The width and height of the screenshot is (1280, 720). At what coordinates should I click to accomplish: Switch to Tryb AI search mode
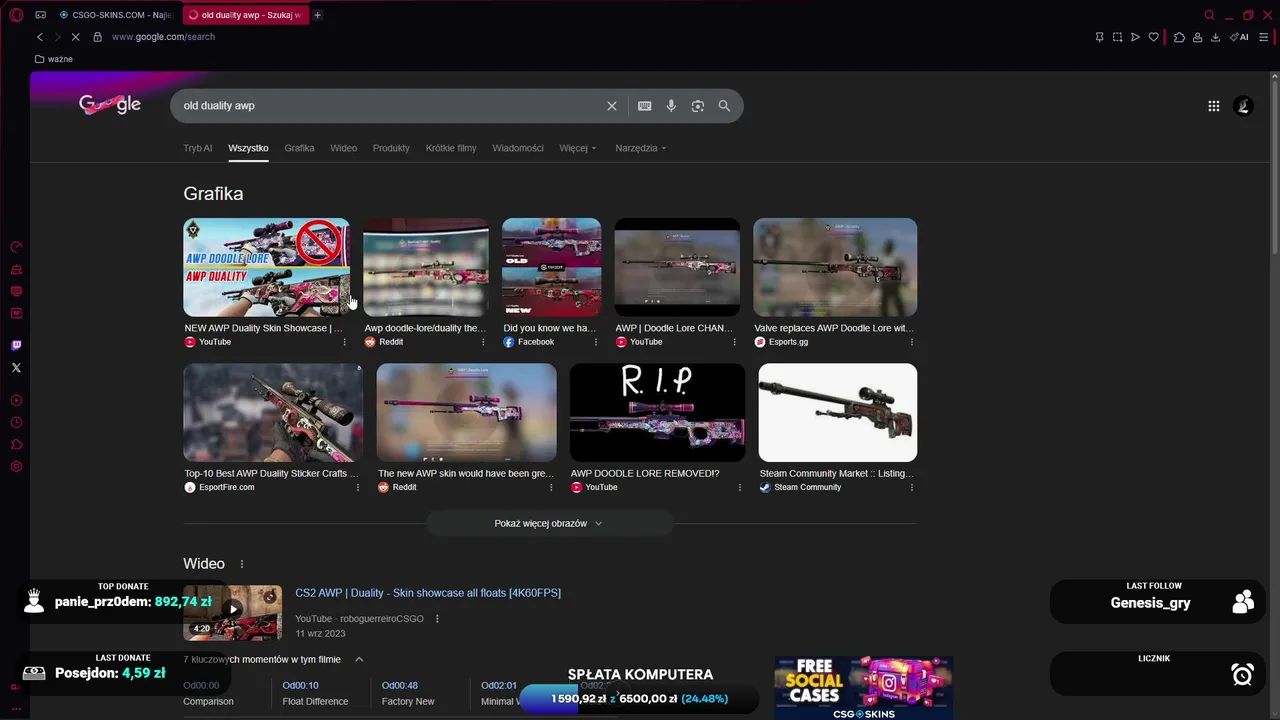(x=197, y=148)
